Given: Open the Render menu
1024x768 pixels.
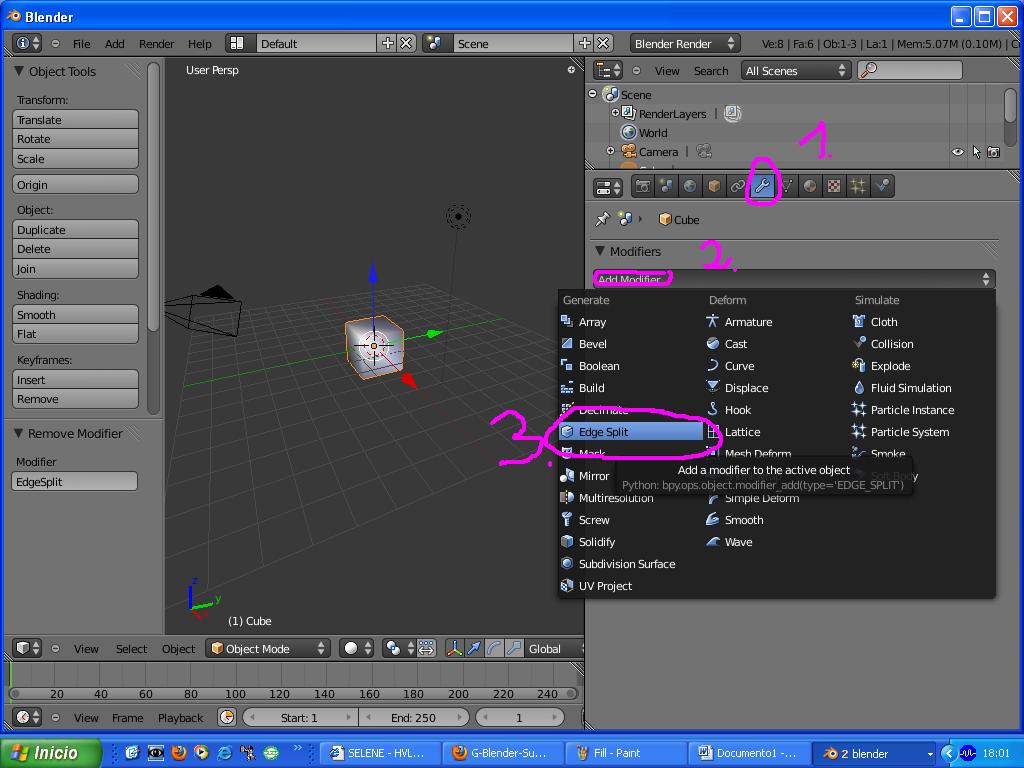Looking at the screenshot, I should click(x=156, y=44).
